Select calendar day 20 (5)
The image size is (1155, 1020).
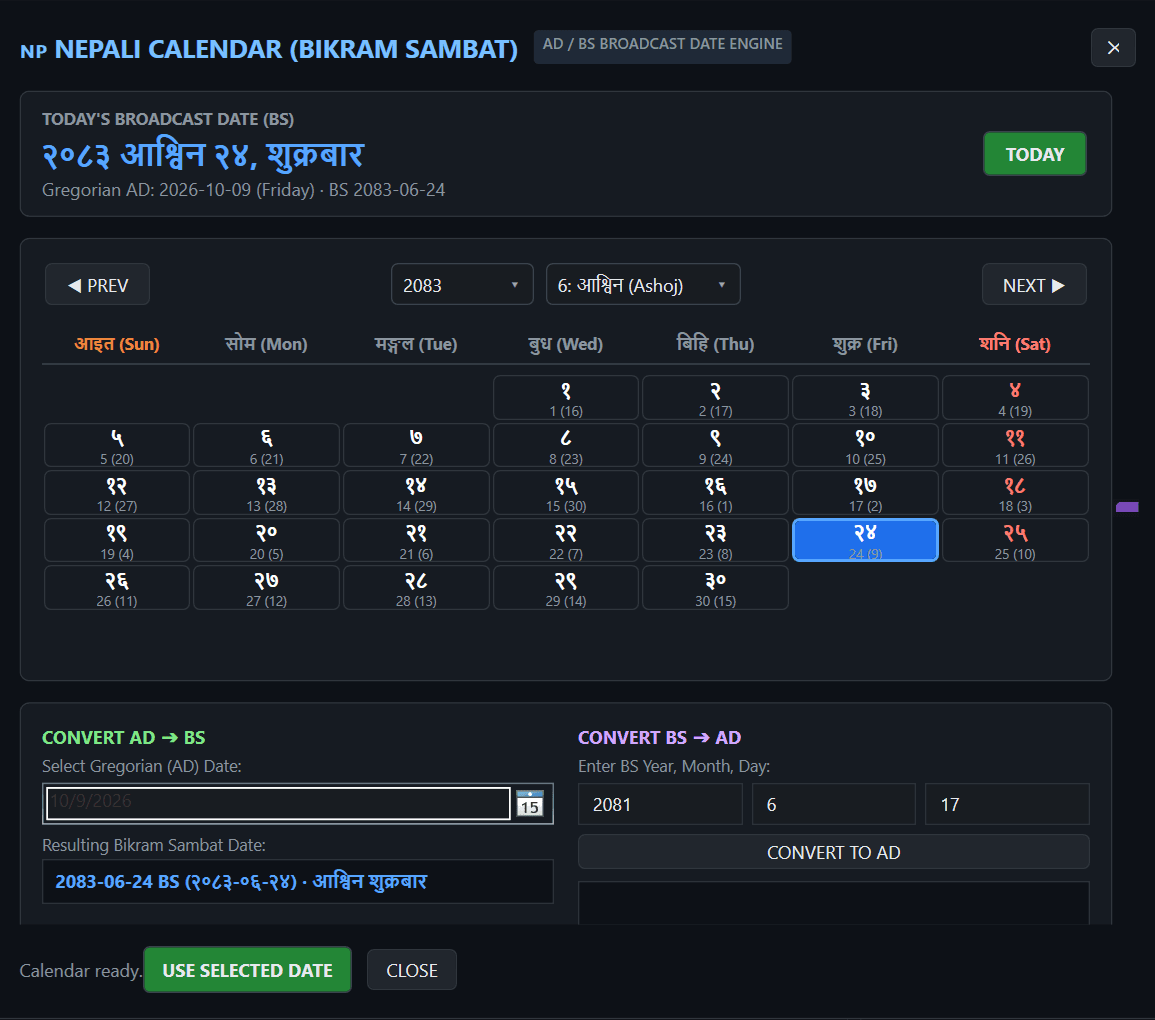[x=267, y=541]
